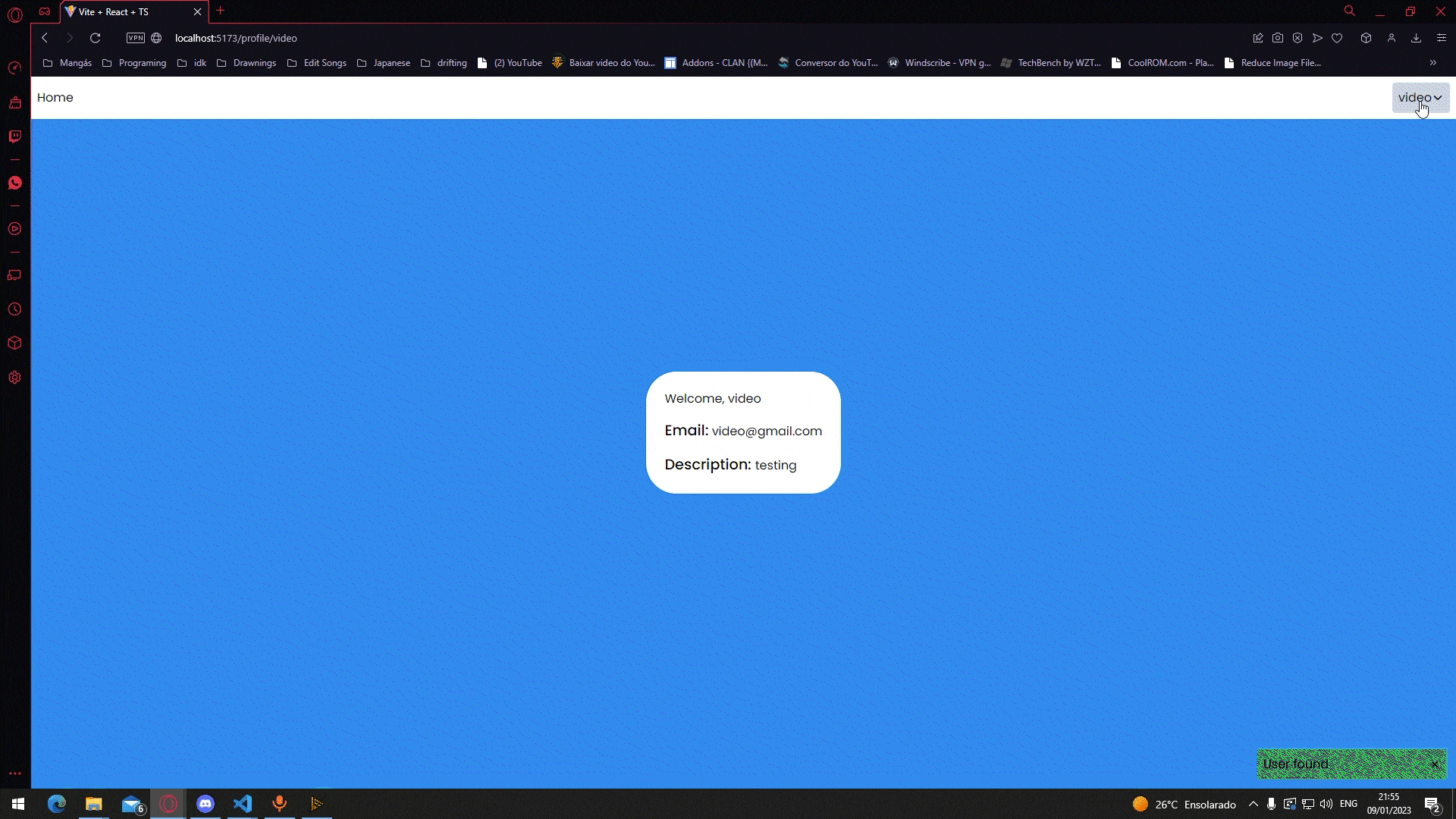Show hidden bookmarks with the double chevron
The image size is (1456, 819).
[x=1432, y=63]
